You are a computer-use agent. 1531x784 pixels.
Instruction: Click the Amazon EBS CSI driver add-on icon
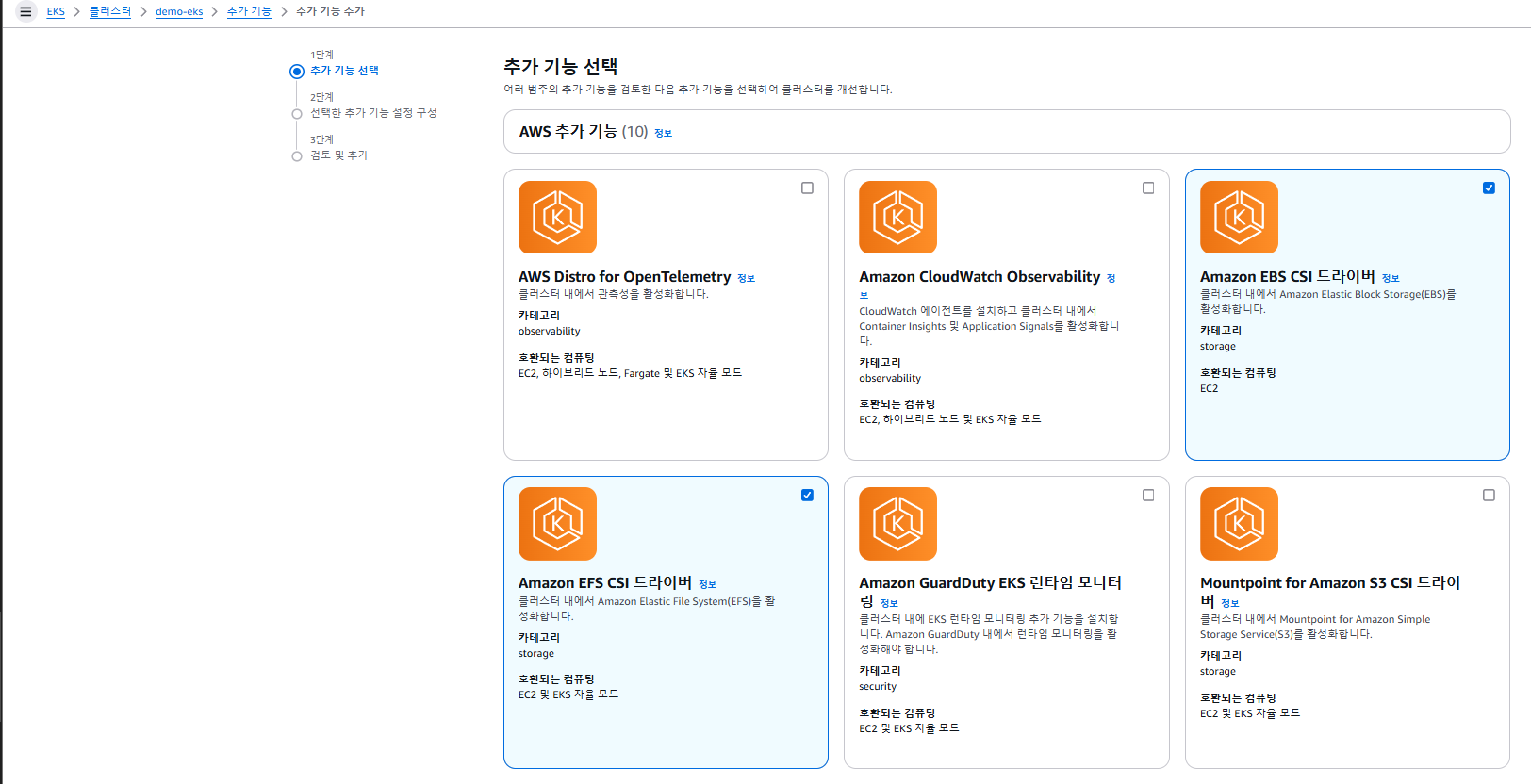point(1239,217)
